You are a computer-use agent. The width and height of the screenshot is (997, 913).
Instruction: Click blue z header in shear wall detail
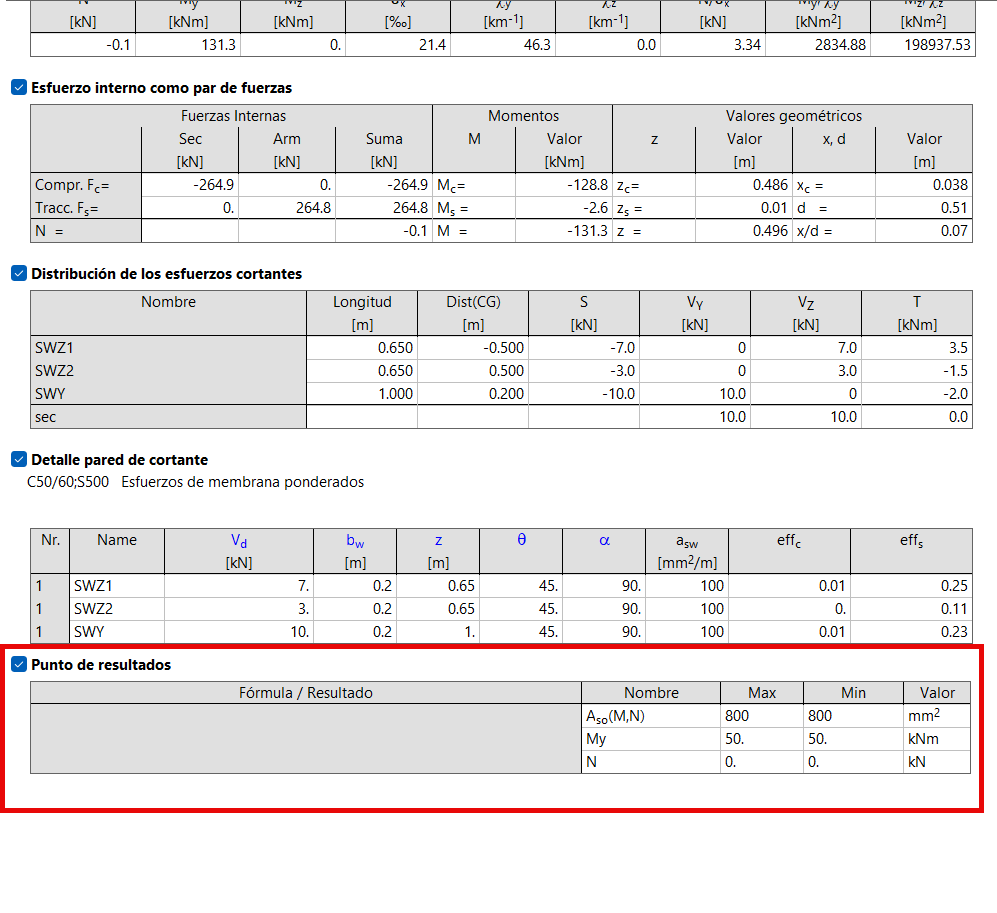pos(438,540)
